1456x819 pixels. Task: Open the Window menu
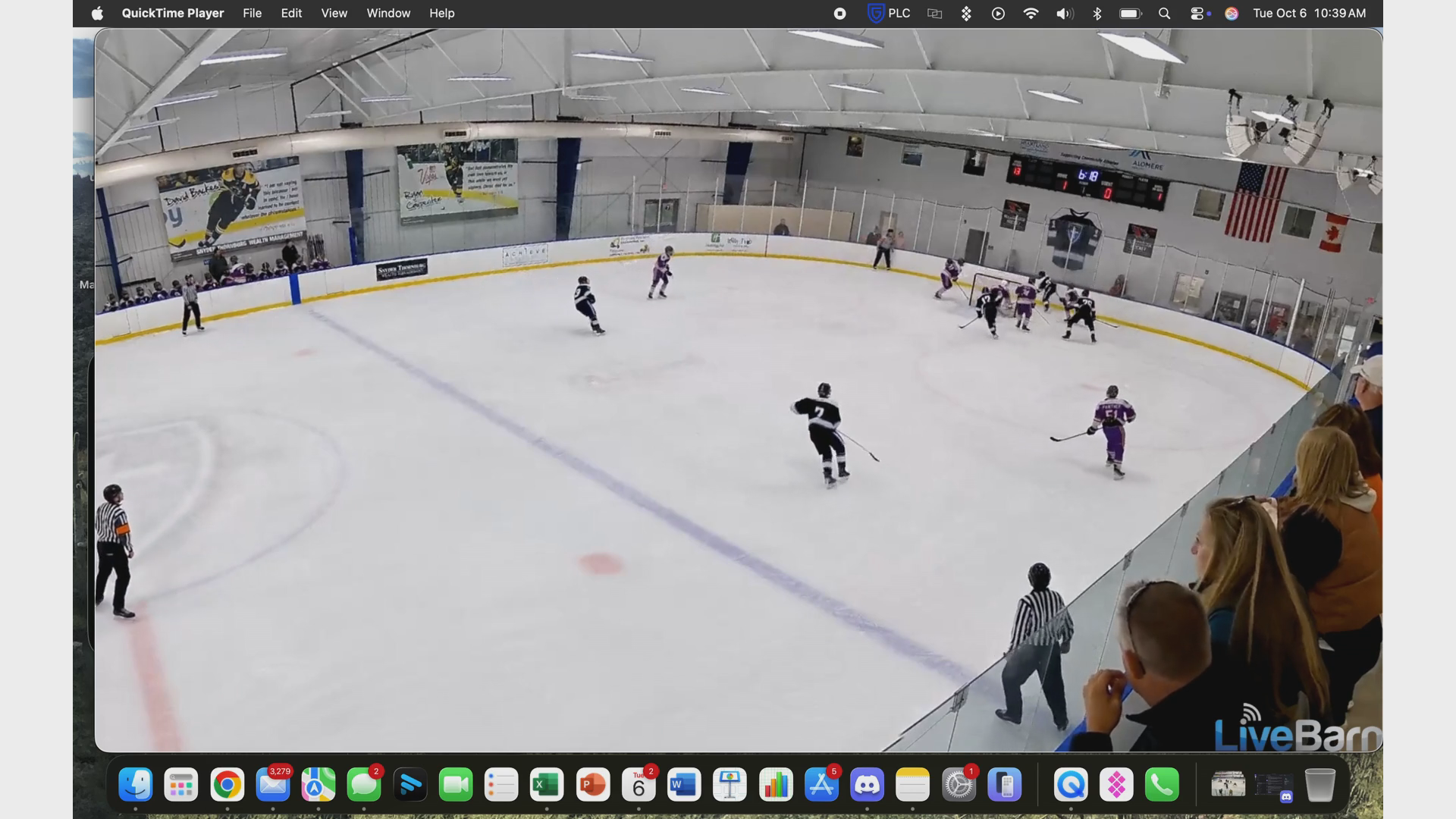pyautogui.click(x=388, y=13)
